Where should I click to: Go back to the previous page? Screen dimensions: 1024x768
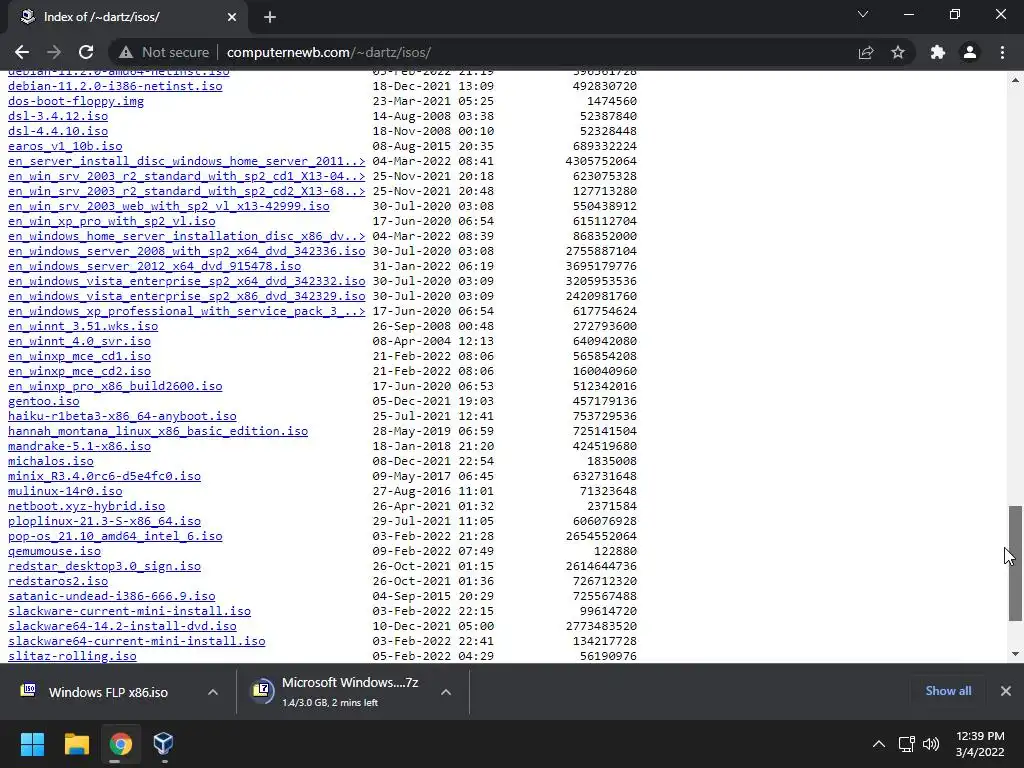tap(22, 52)
